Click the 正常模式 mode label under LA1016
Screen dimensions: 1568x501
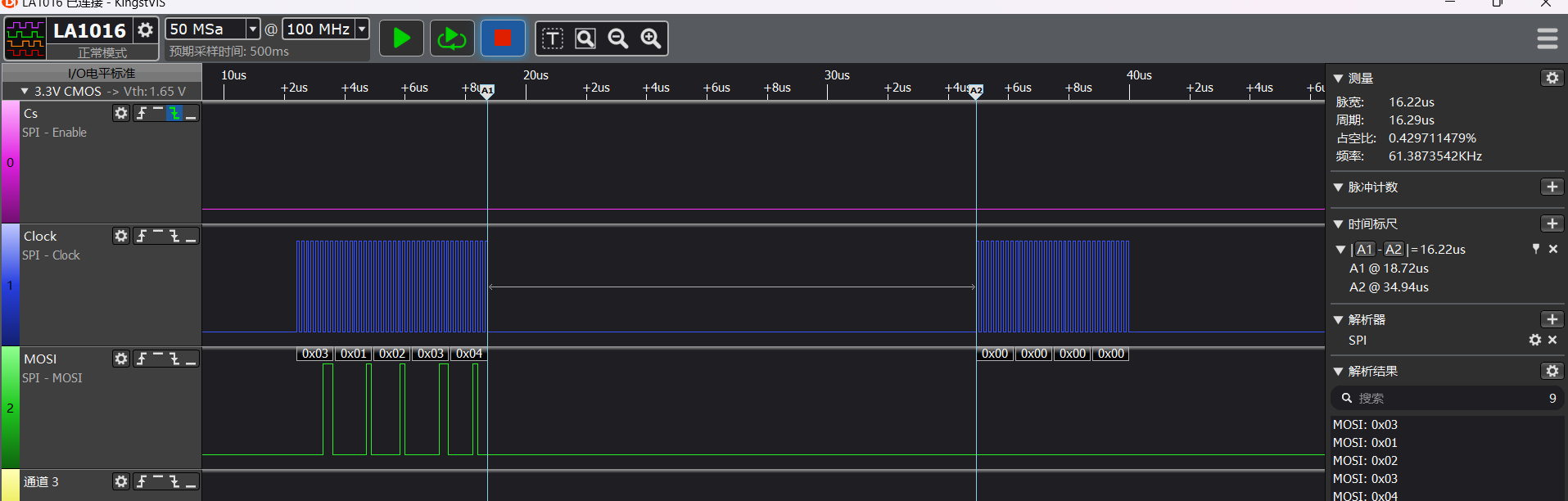click(102, 52)
